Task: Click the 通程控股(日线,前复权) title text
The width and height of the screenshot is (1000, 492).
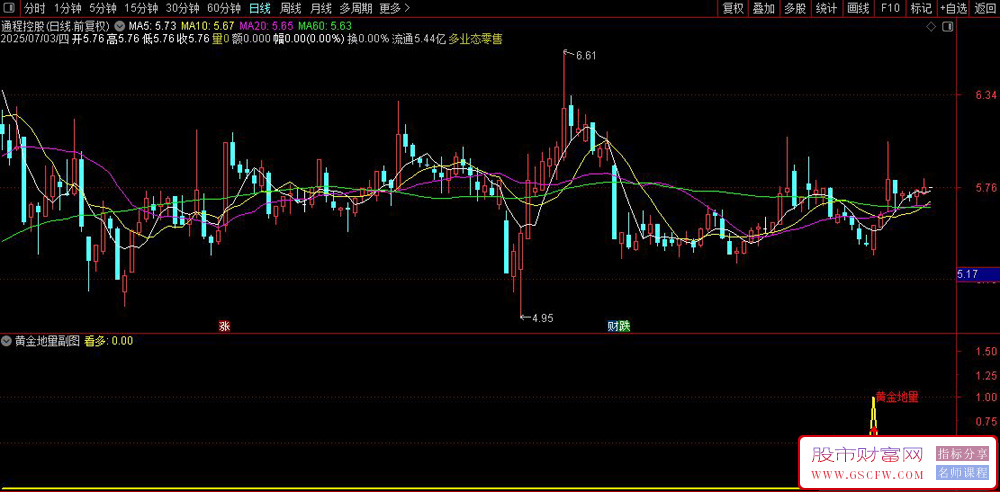Action: pyautogui.click(x=55, y=26)
